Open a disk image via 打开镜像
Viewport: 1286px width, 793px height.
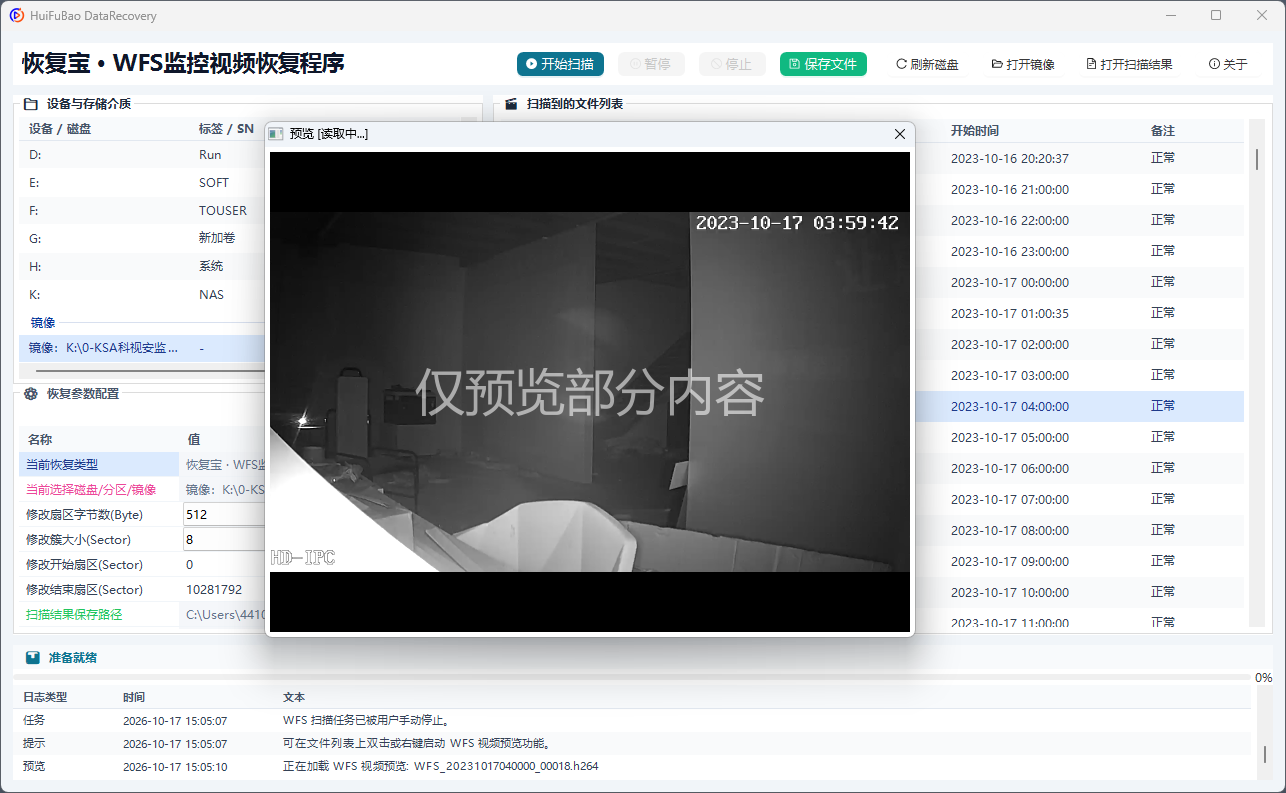(x=1023, y=64)
